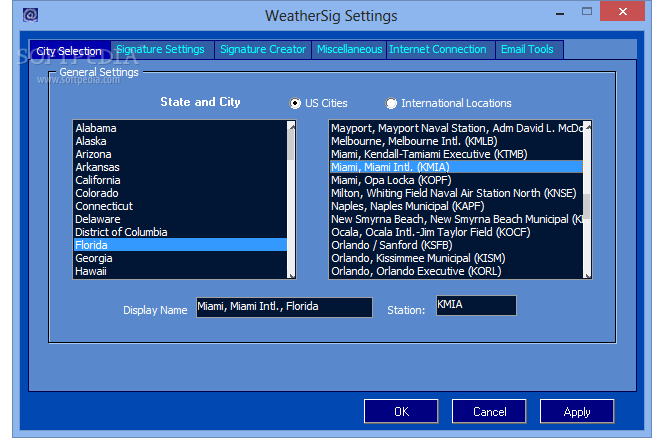Click the city list scroll down arrow
Screen dimensions: 652x438
(x=588, y=274)
